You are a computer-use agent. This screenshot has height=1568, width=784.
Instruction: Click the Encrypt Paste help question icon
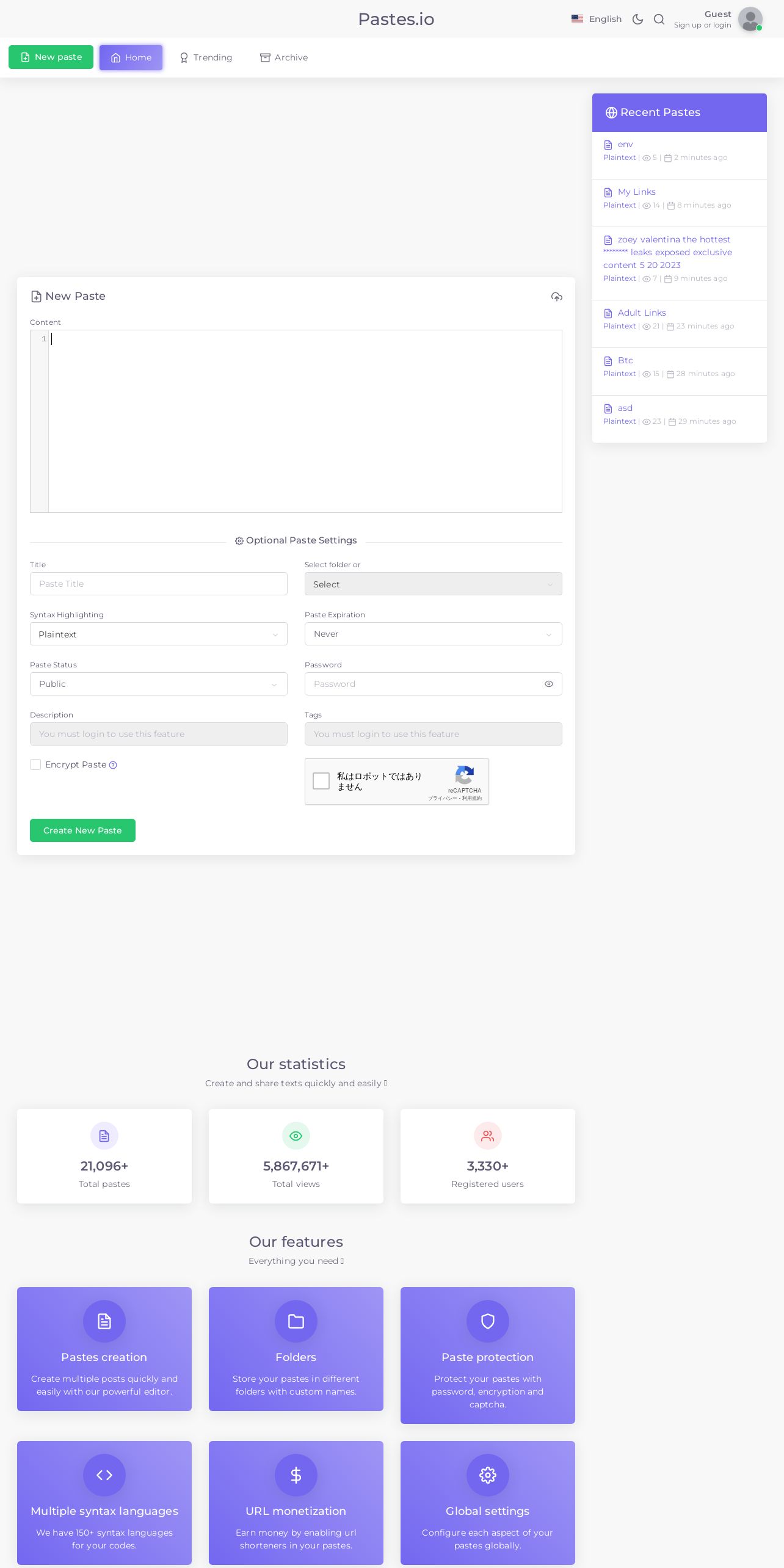coord(113,765)
